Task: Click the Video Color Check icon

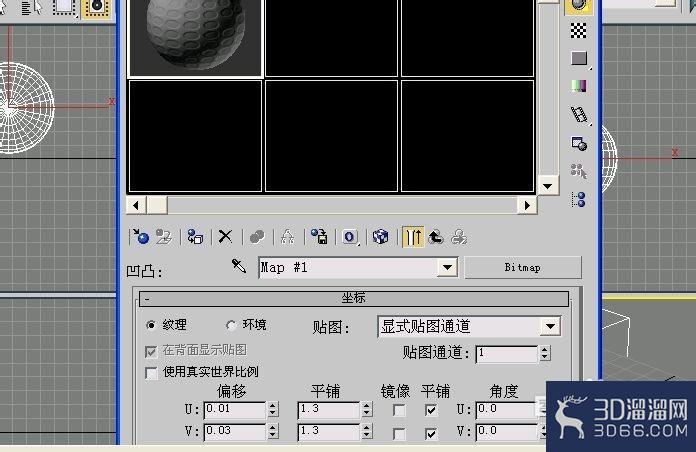Action: pyautogui.click(x=579, y=86)
